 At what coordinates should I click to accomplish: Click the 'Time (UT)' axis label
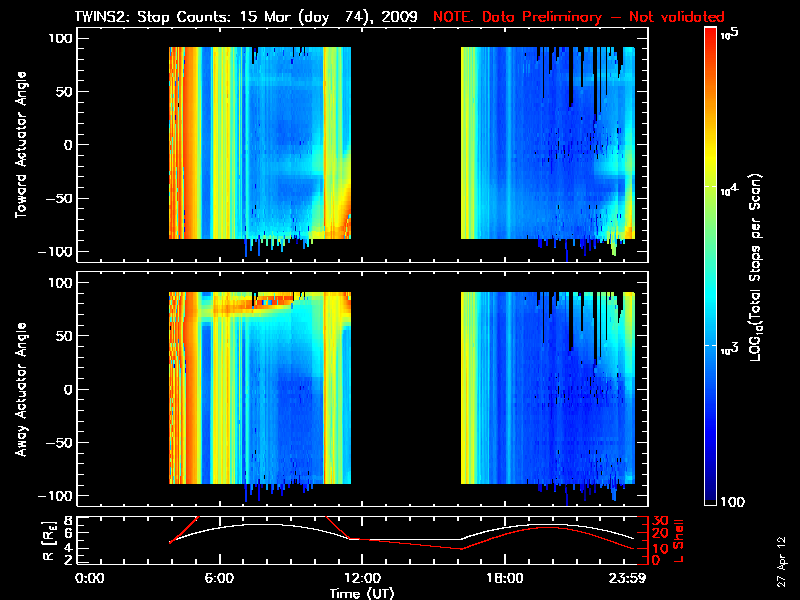tap(362, 593)
